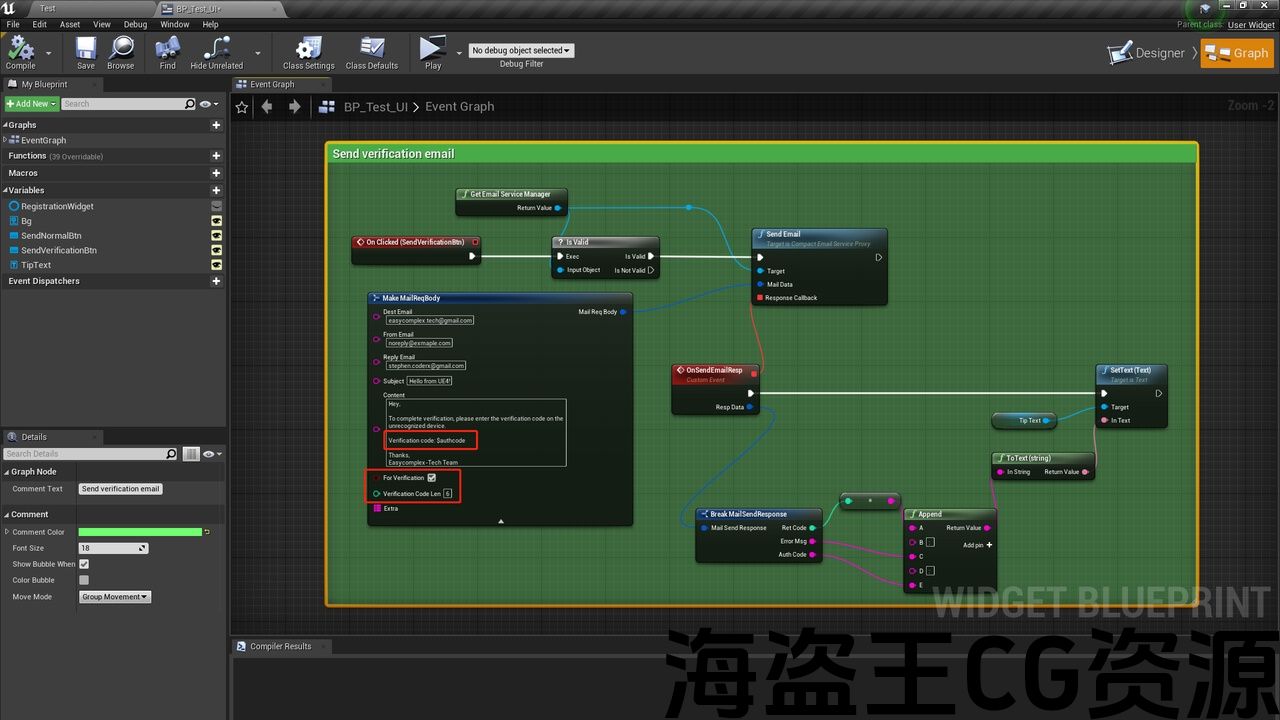Click the Compile toolbar icon
The image size is (1280, 720).
pyautogui.click(x=20, y=50)
